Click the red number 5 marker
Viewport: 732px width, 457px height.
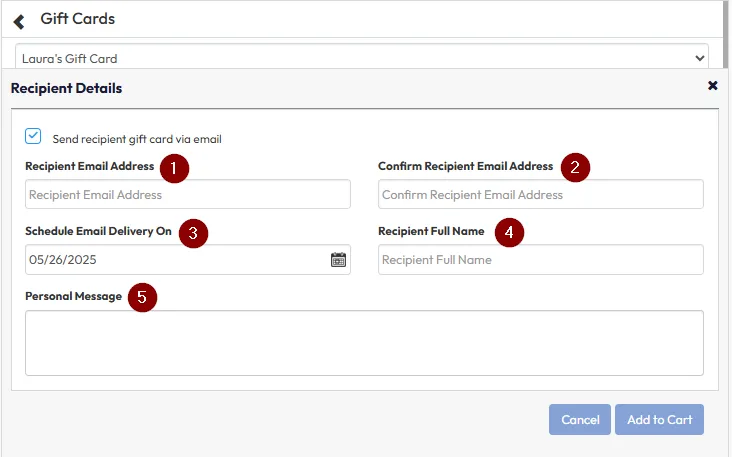pos(143,298)
